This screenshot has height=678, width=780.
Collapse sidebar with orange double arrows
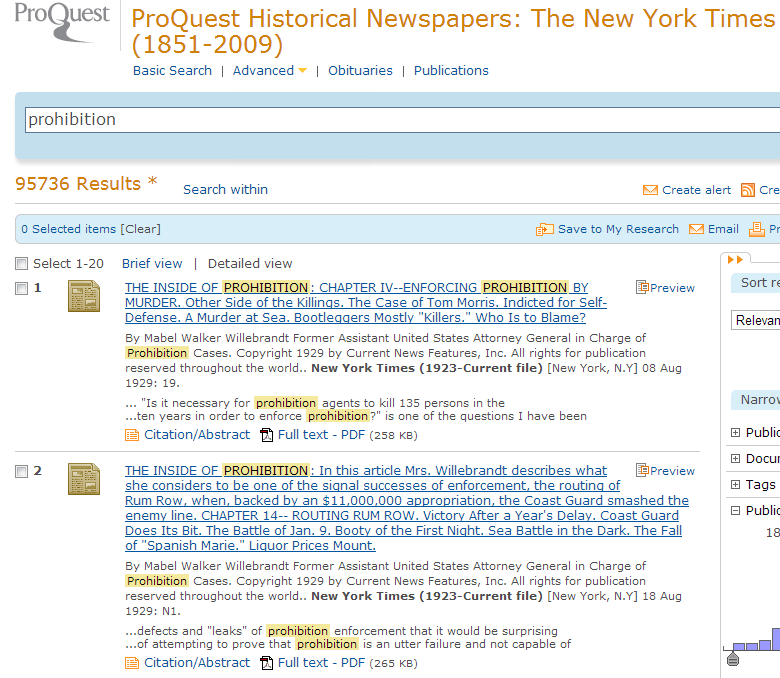pyautogui.click(x=735, y=259)
